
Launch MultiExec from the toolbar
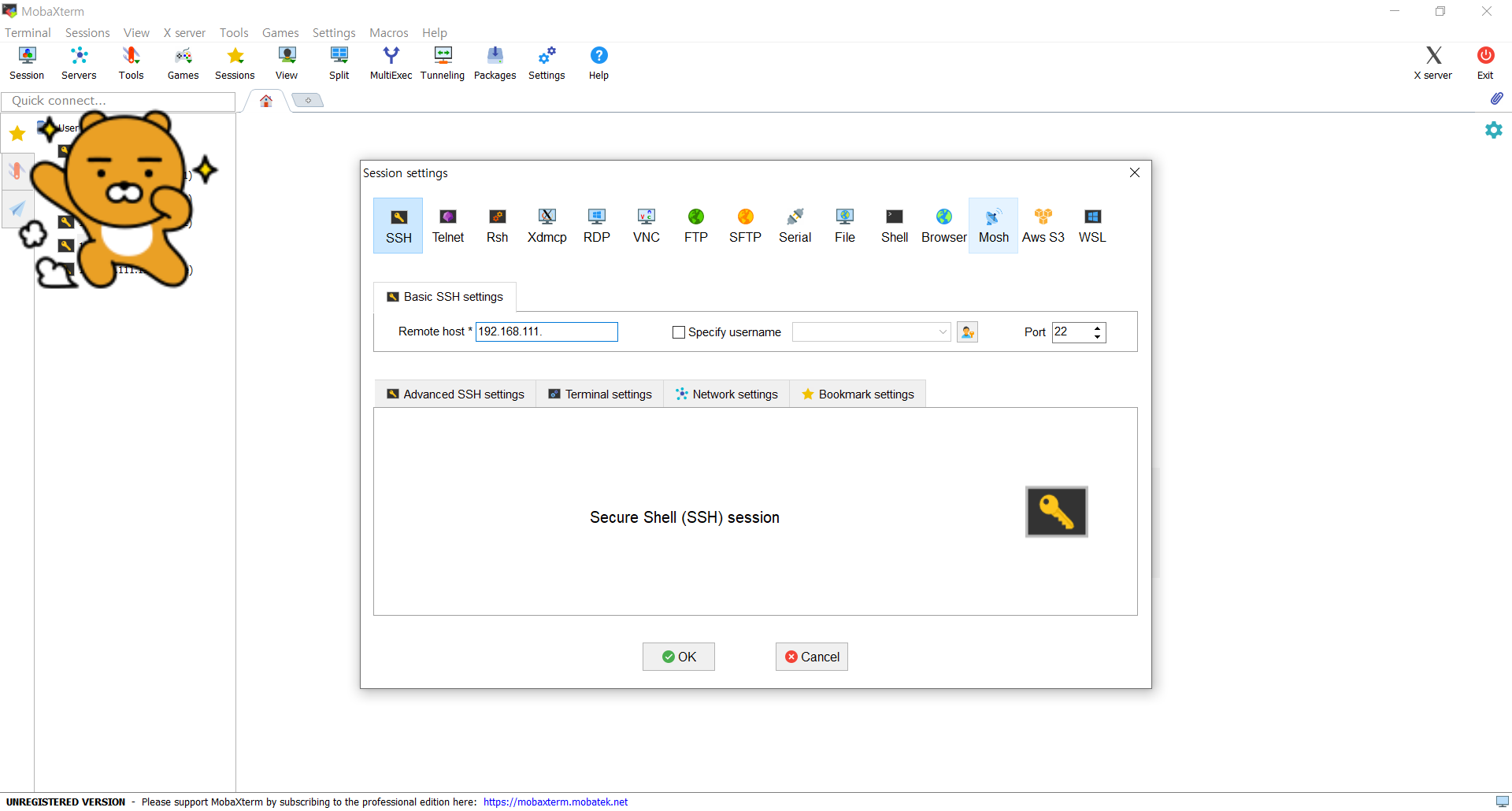391,63
